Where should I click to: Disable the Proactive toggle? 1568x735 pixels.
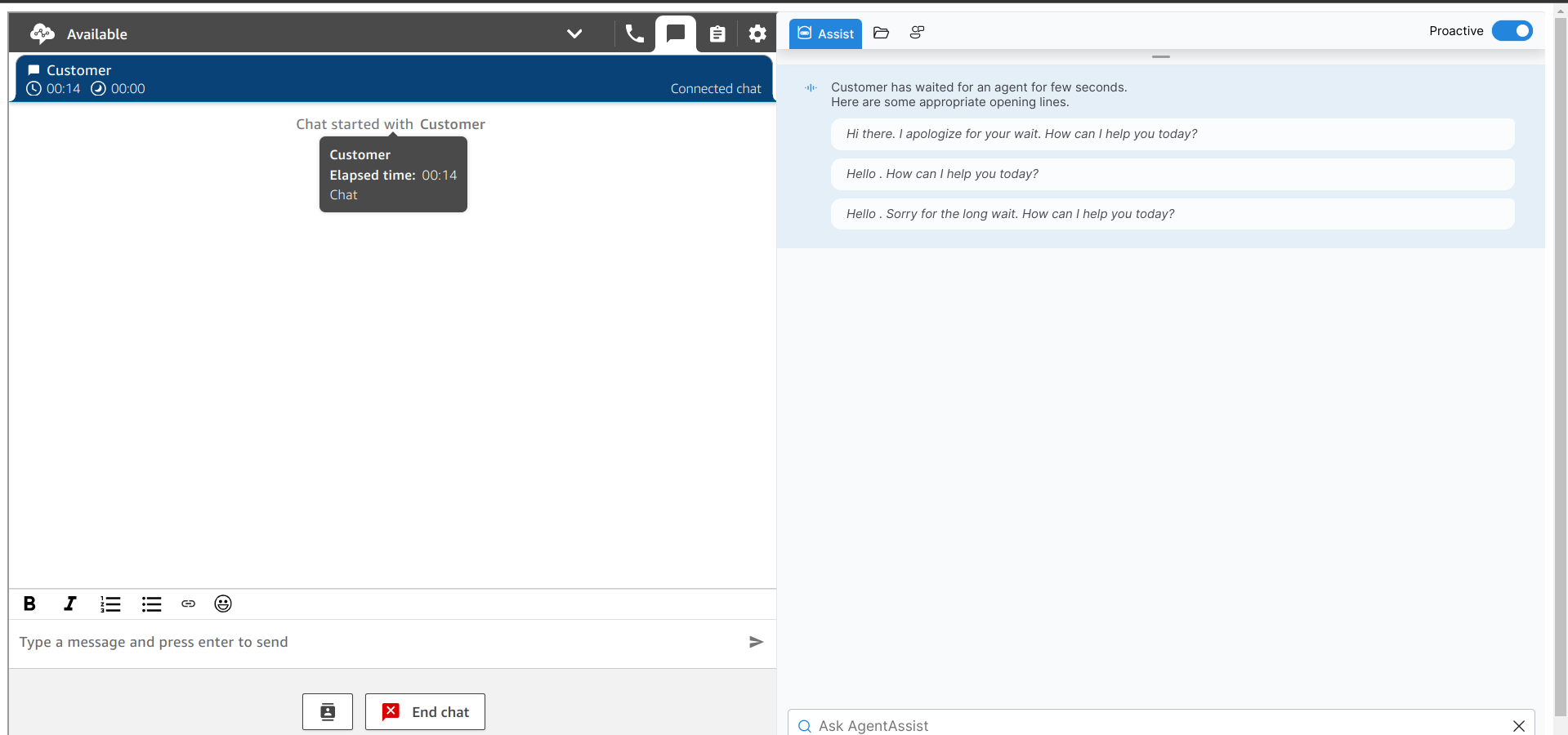click(1512, 30)
